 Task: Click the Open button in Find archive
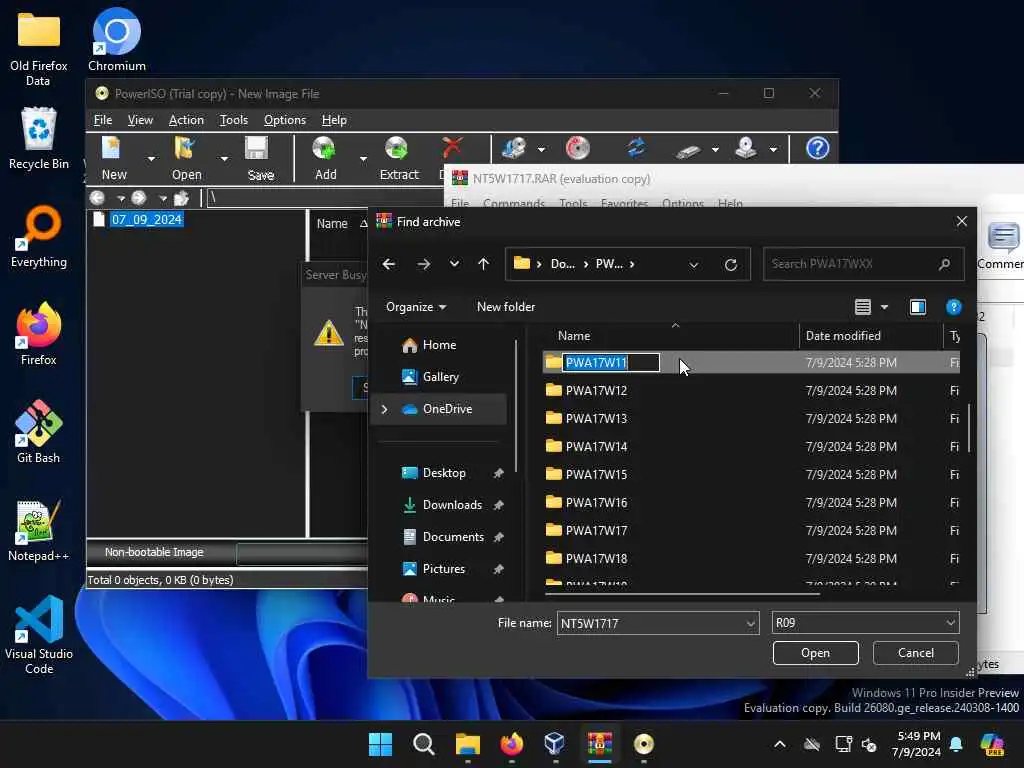pos(815,653)
